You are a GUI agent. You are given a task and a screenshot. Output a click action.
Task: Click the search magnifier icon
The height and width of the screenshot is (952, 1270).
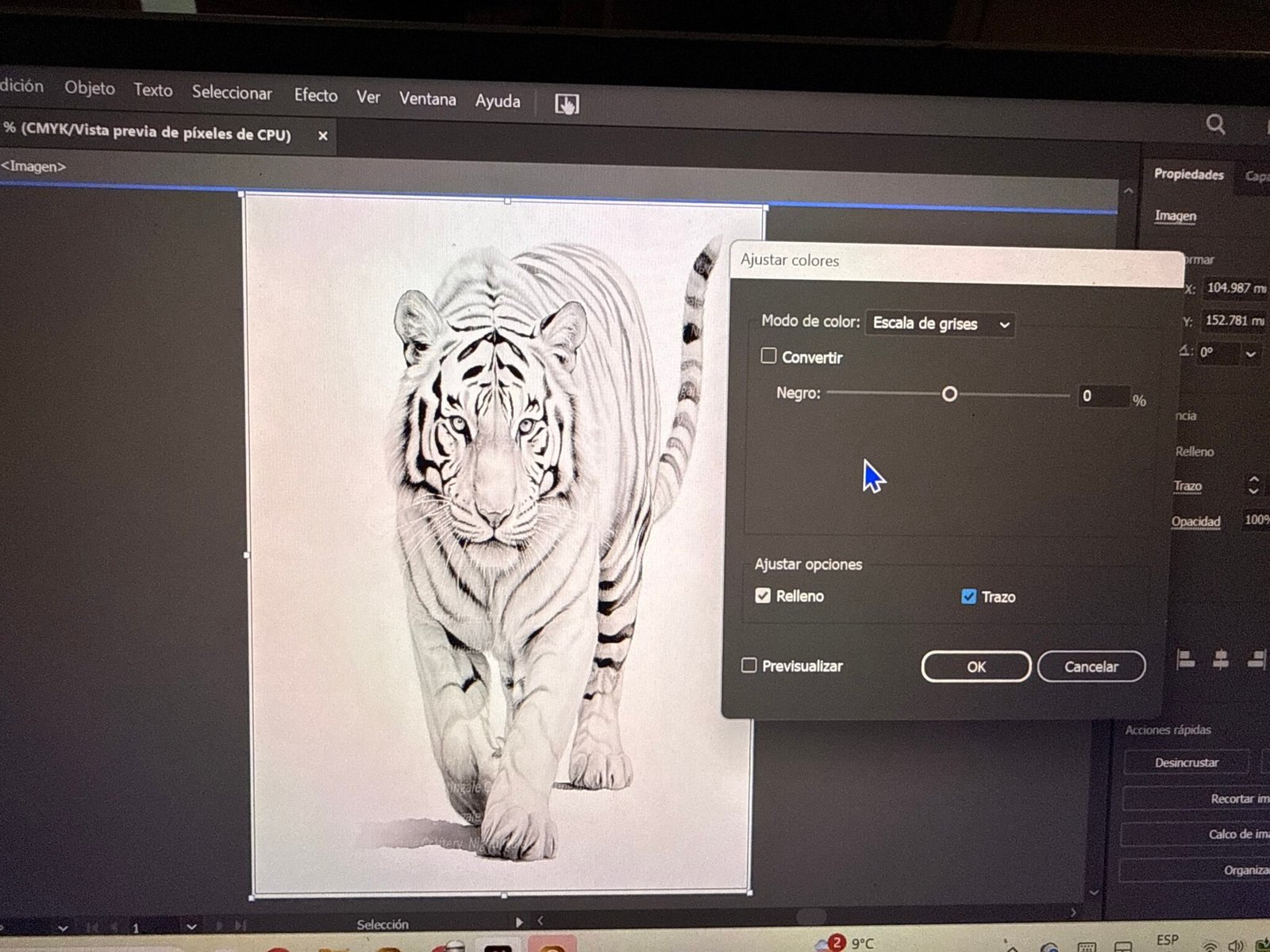pos(1215,125)
